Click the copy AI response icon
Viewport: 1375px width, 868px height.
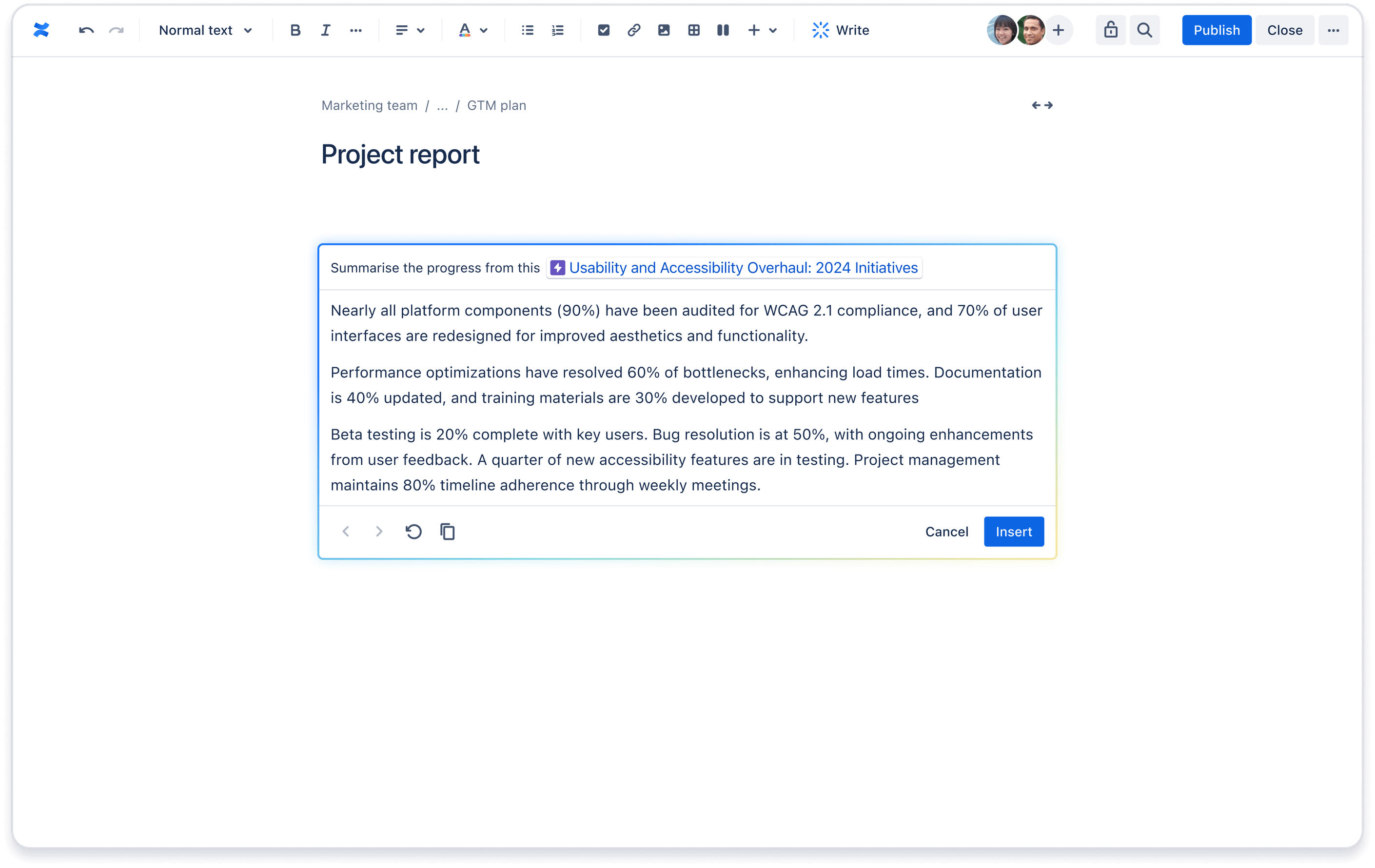coord(447,531)
